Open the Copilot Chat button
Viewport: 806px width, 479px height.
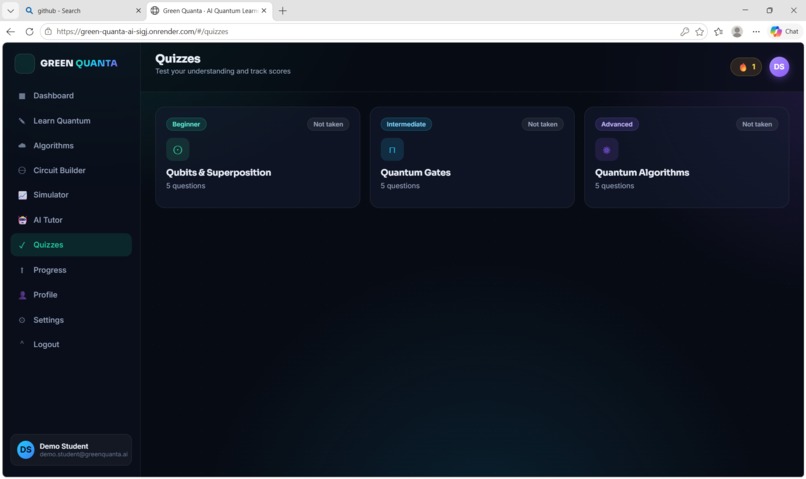[x=784, y=31]
